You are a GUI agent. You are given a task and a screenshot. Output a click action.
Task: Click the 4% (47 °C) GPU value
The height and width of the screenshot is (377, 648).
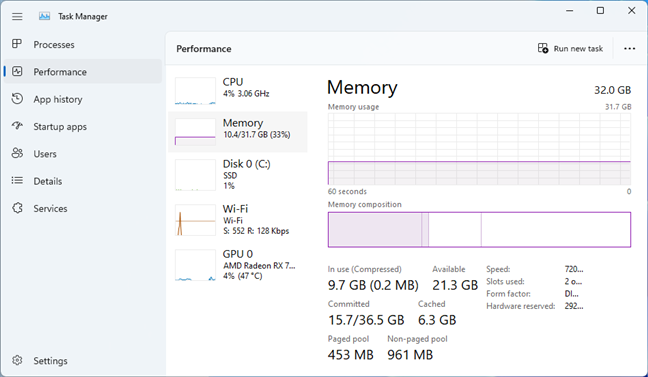[243, 276]
